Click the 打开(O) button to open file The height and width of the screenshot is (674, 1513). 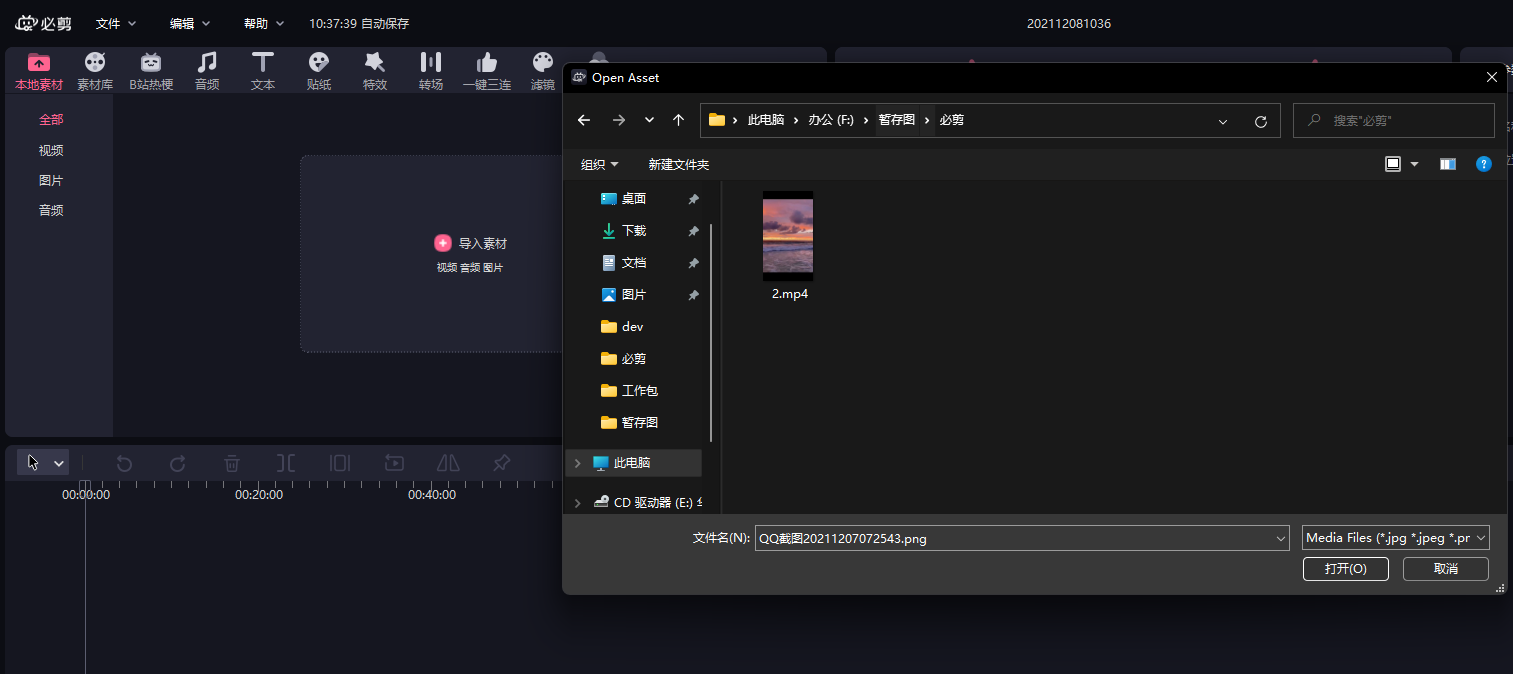1345,568
